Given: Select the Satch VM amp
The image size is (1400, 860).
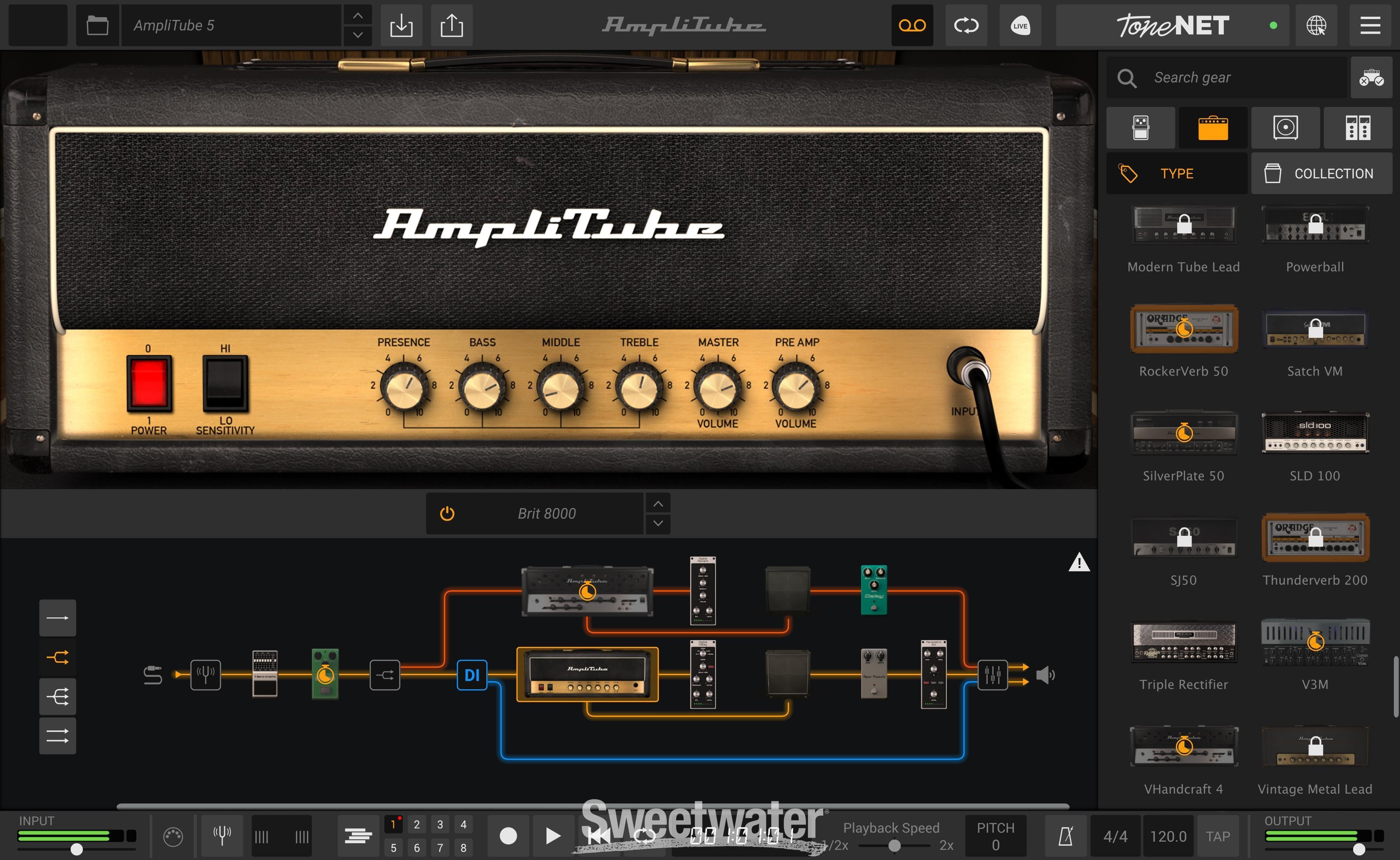Looking at the screenshot, I should (x=1315, y=329).
